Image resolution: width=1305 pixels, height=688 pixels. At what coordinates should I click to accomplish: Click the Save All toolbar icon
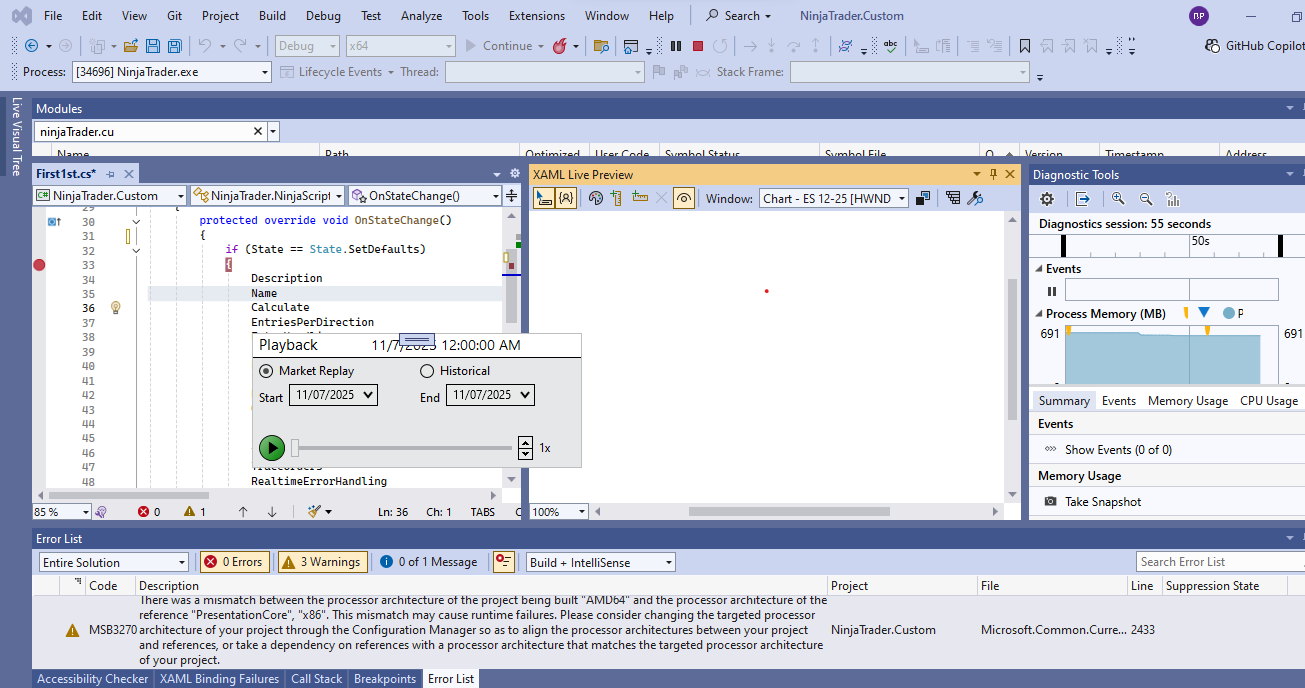coord(174,46)
